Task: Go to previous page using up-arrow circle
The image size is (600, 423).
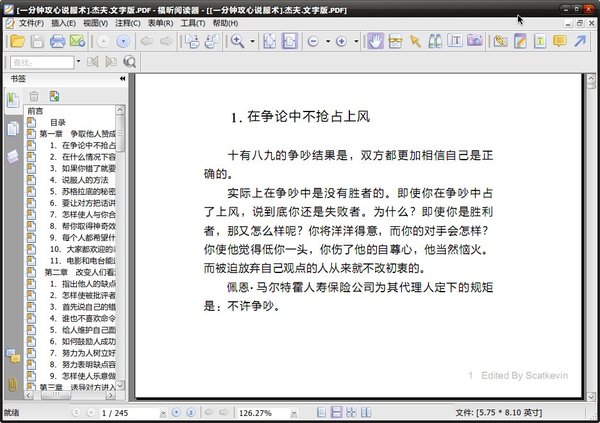Action: point(103,41)
